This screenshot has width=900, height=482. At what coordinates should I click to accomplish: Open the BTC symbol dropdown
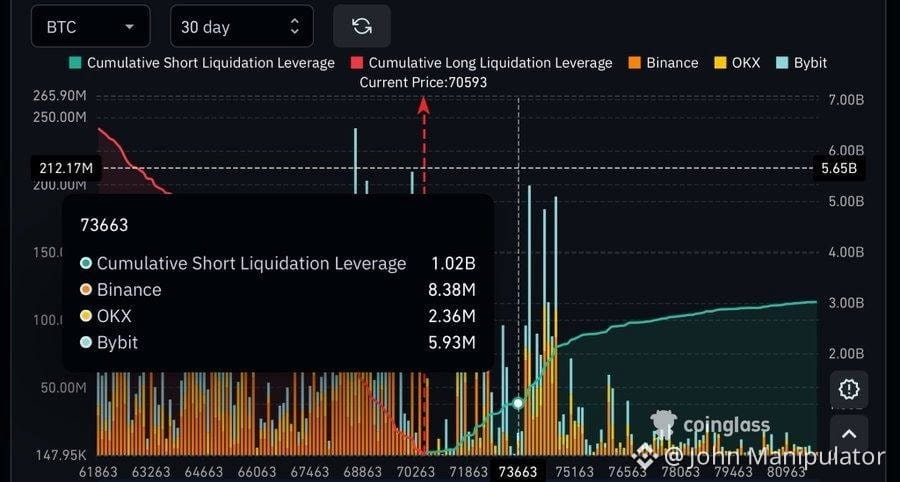pyautogui.click(x=91, y=26)
